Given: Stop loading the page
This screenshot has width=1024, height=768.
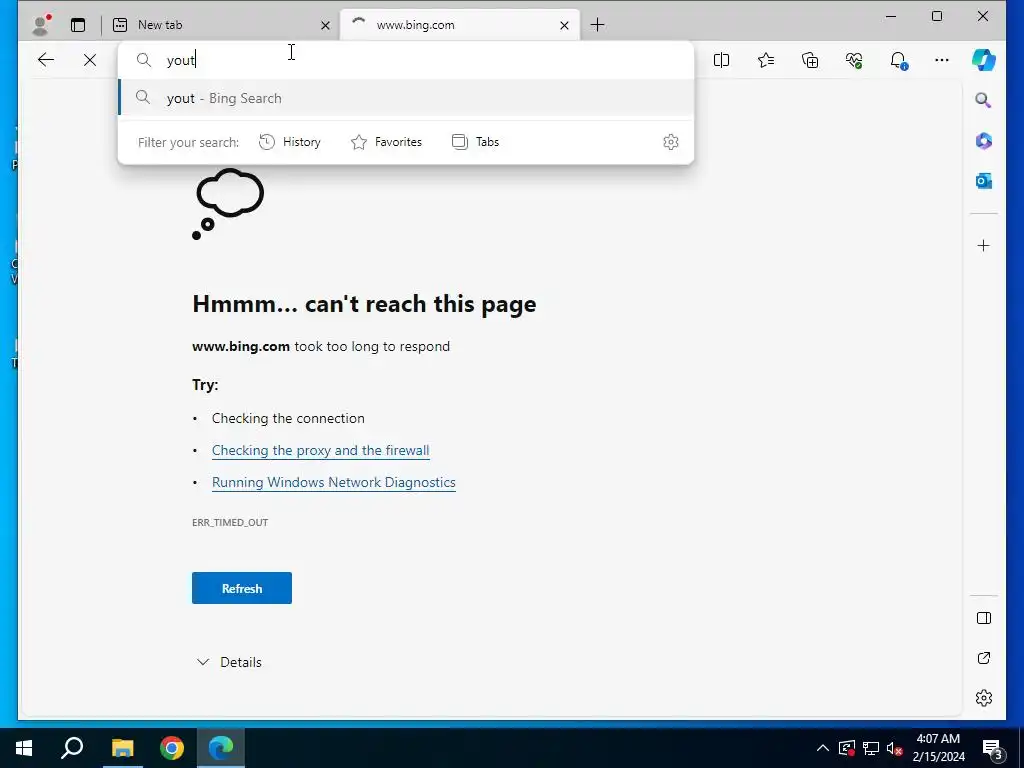Looking at the screenshot, I should (90, 60).
